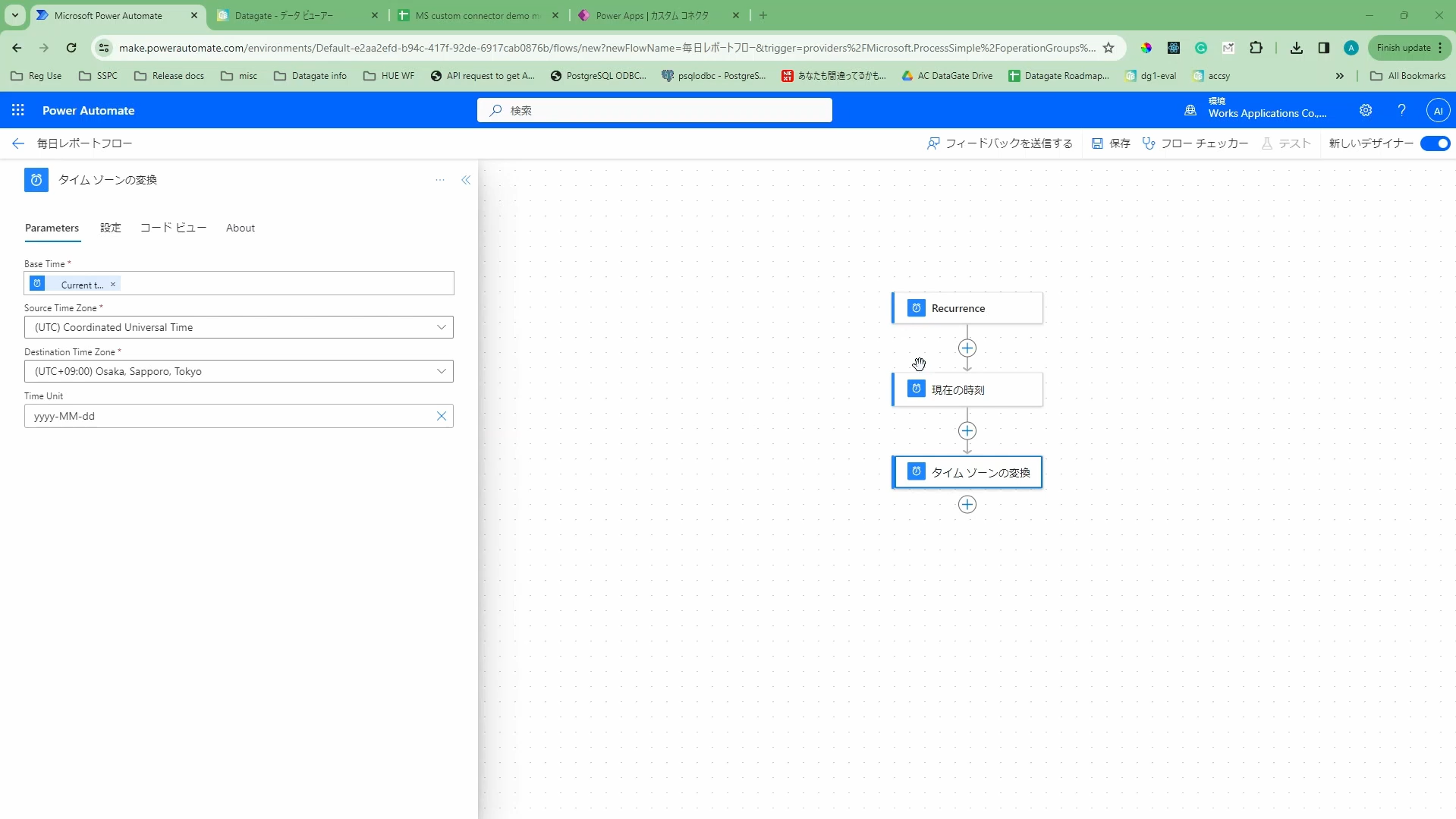Reload the page
Viewport: 1456px width, 819px height.
tap(71, 48)
